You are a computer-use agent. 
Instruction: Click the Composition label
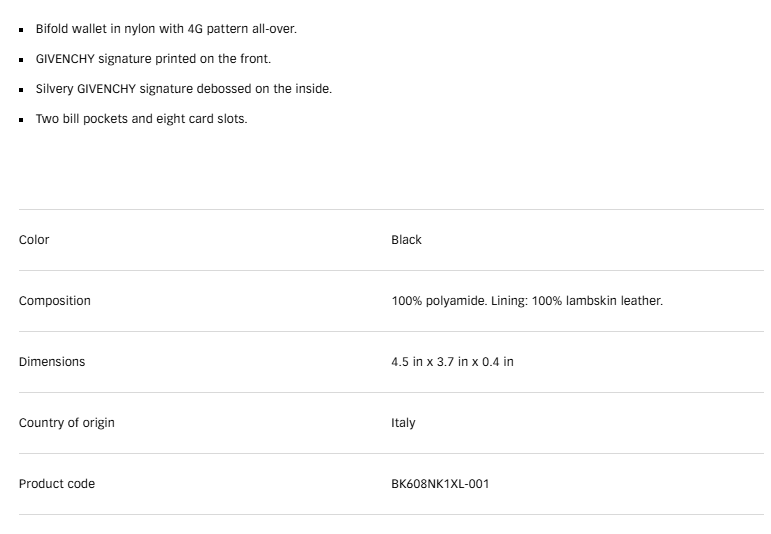(x=54, y=301)
